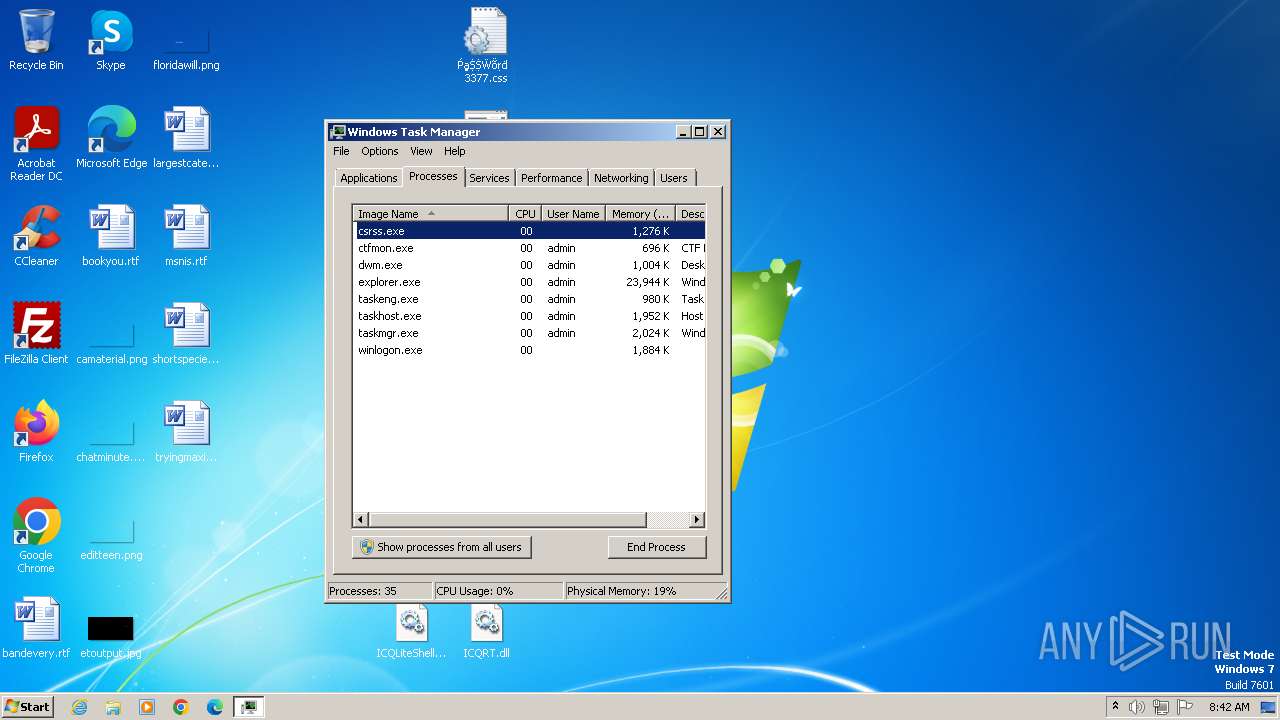The image size is (1280, 720).
Task: Open Microsoft Edge desktop shortcut
Action: coord(111,138)
